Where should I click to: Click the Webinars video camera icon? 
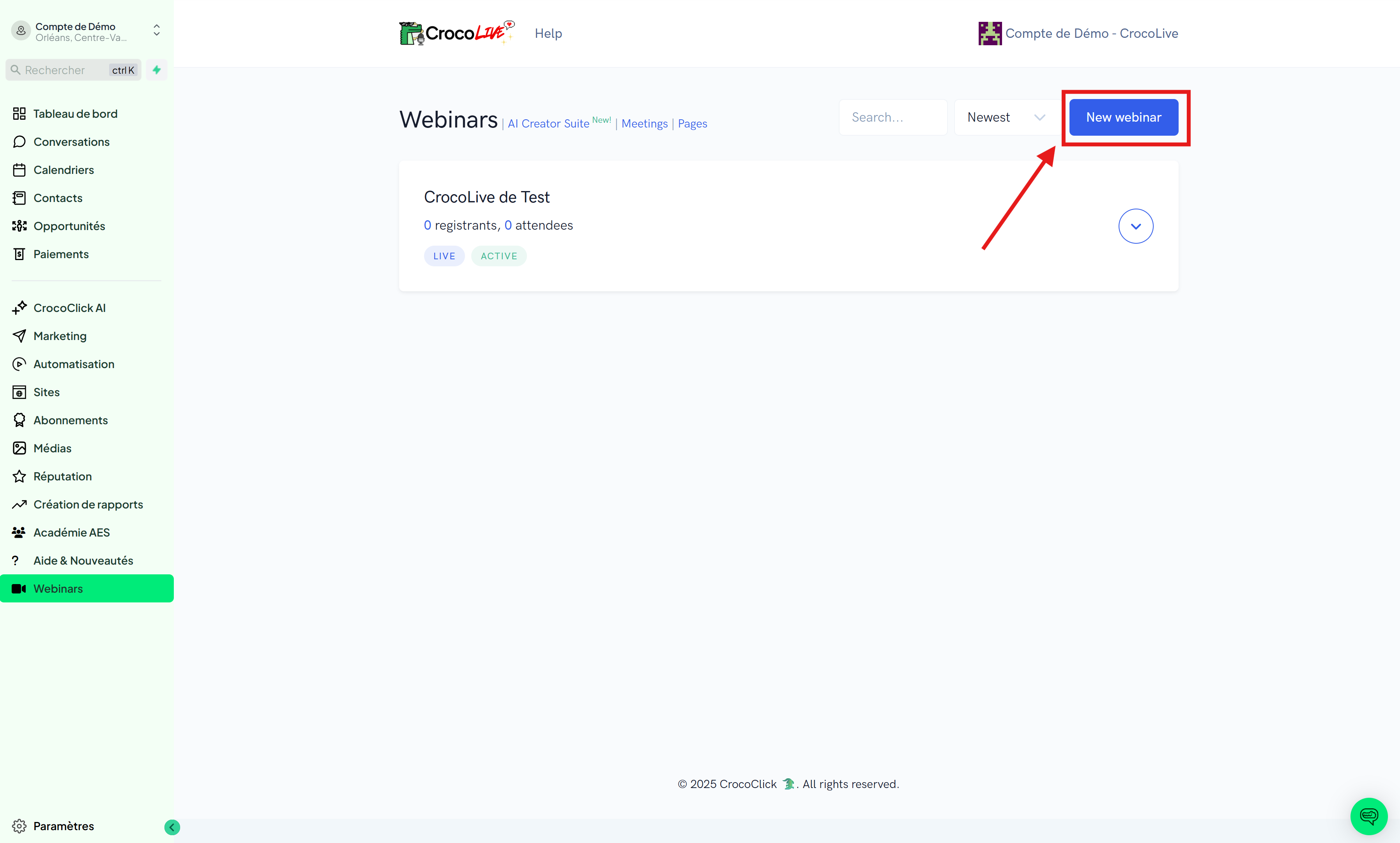click(19, 588)
